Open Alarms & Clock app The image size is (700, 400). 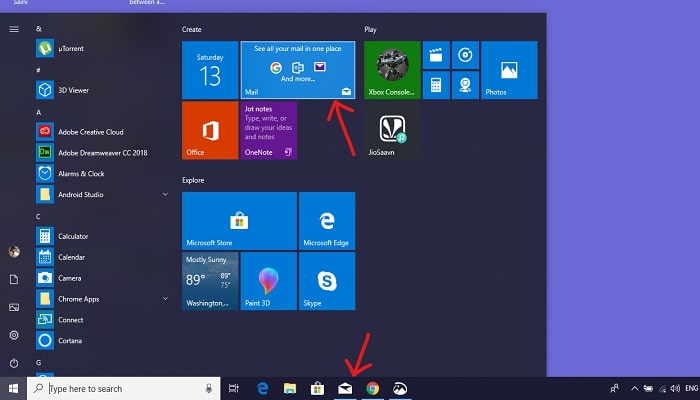103,173
